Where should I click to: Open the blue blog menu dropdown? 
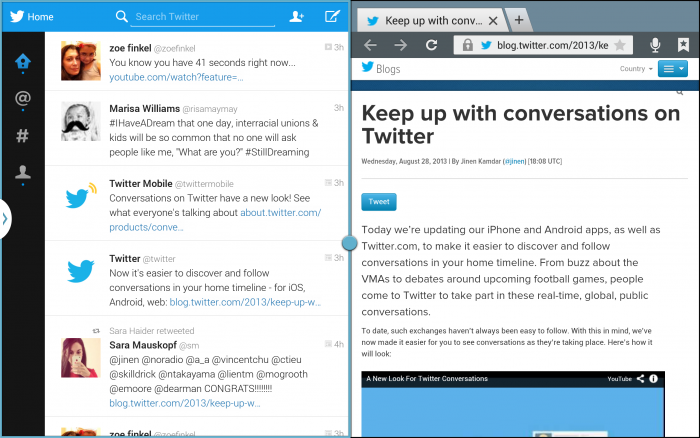pyautogui.click(x=672, y=69)
